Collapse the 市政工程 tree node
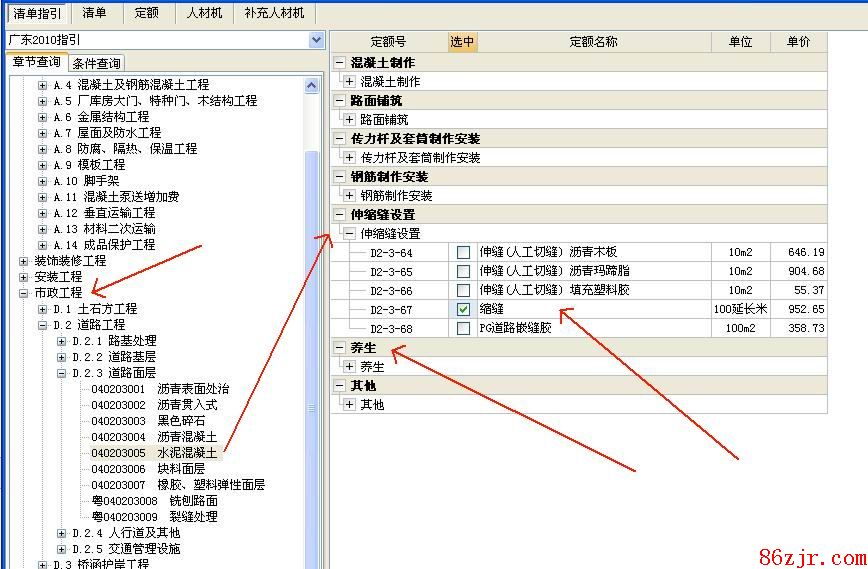868x569 pixels. 24,293
